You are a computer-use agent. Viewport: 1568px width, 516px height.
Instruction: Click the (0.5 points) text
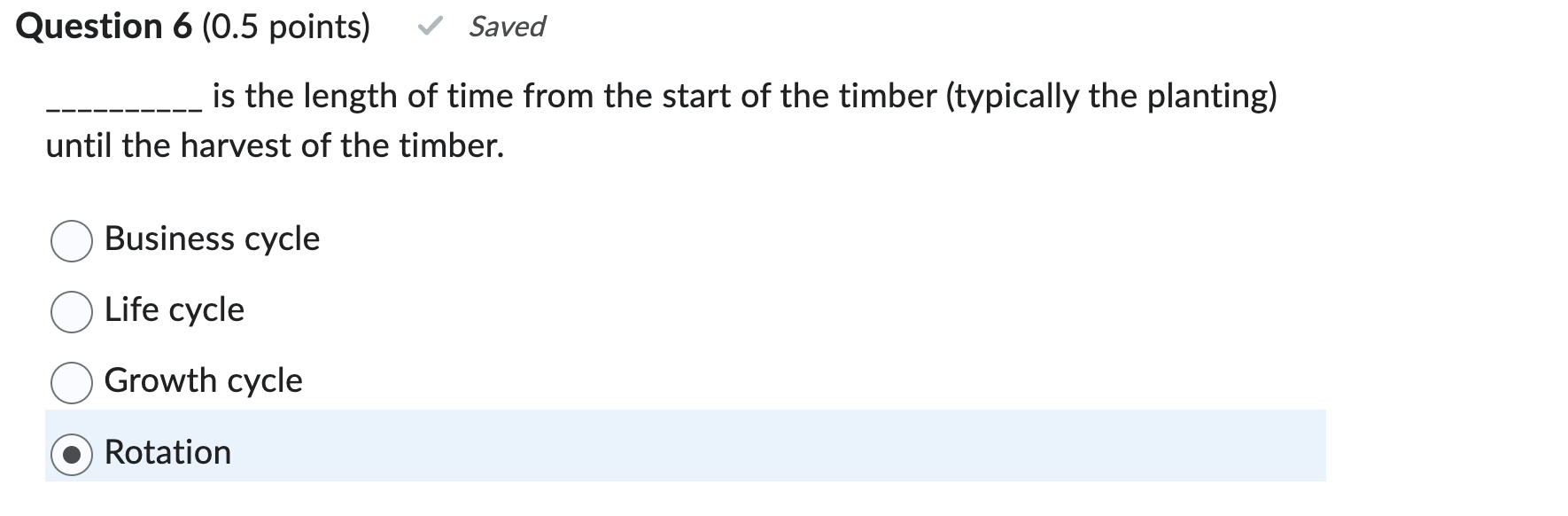pos(285,26)
